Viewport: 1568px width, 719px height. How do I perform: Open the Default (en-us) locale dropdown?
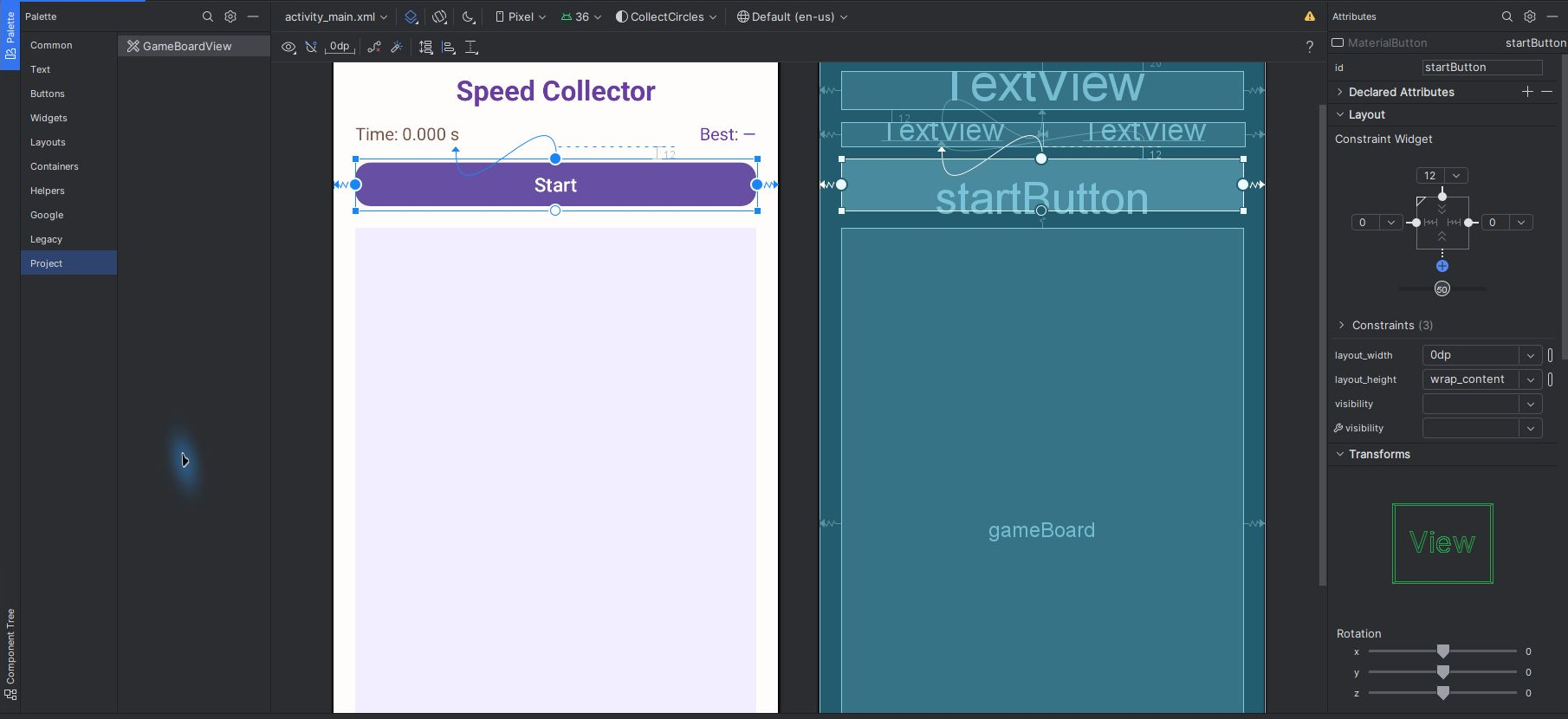792,16
